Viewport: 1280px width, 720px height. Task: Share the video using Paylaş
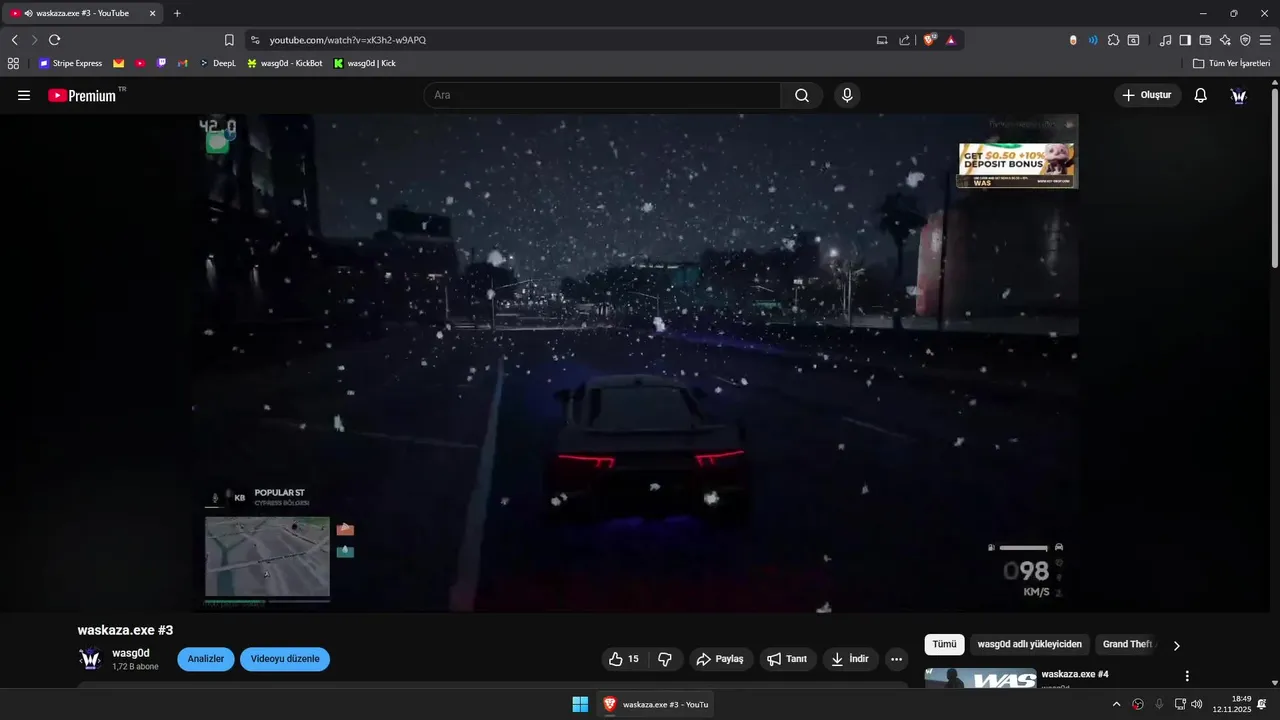coord(721,659)
